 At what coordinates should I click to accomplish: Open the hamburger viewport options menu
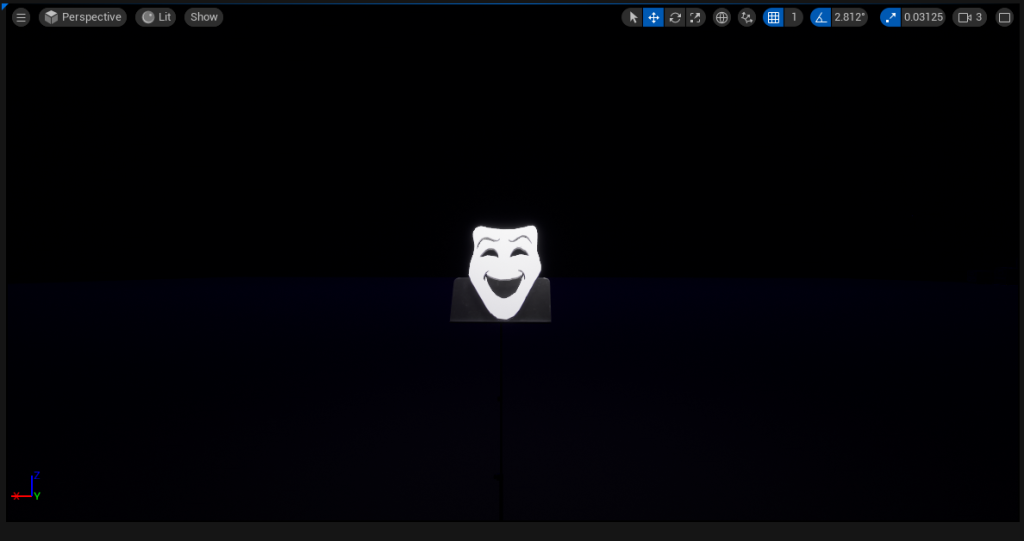coord(20,17)
